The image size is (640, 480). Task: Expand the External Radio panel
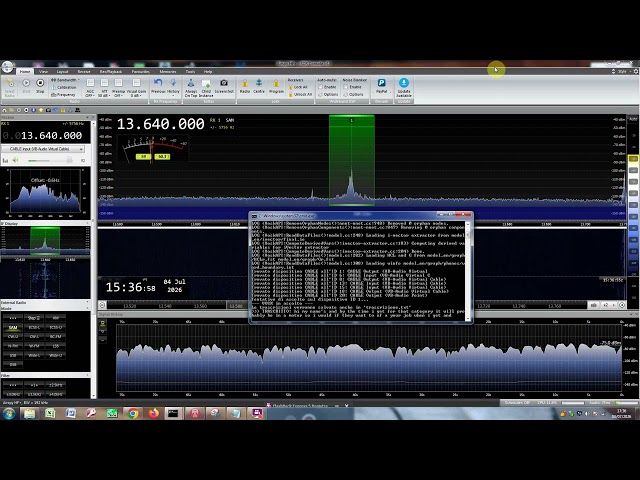click(x=87, y=302)
